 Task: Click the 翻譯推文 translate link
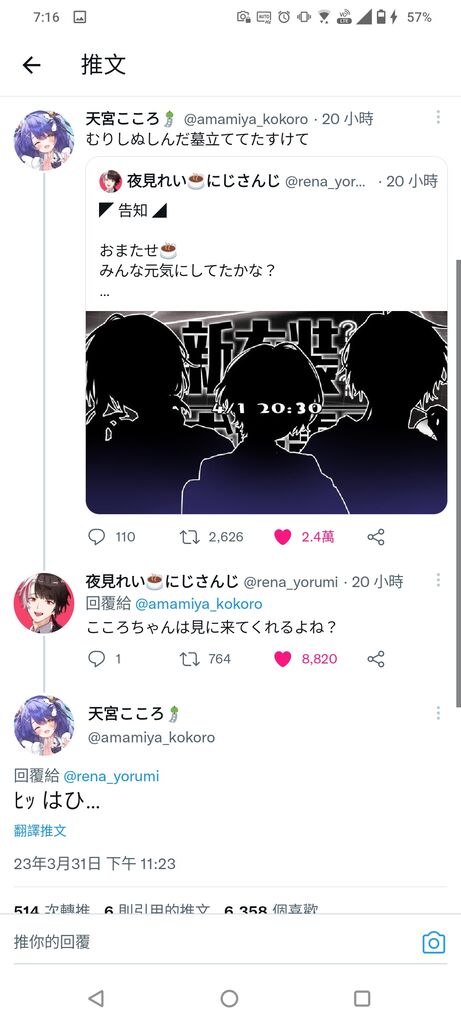click(x=40, y=831)
